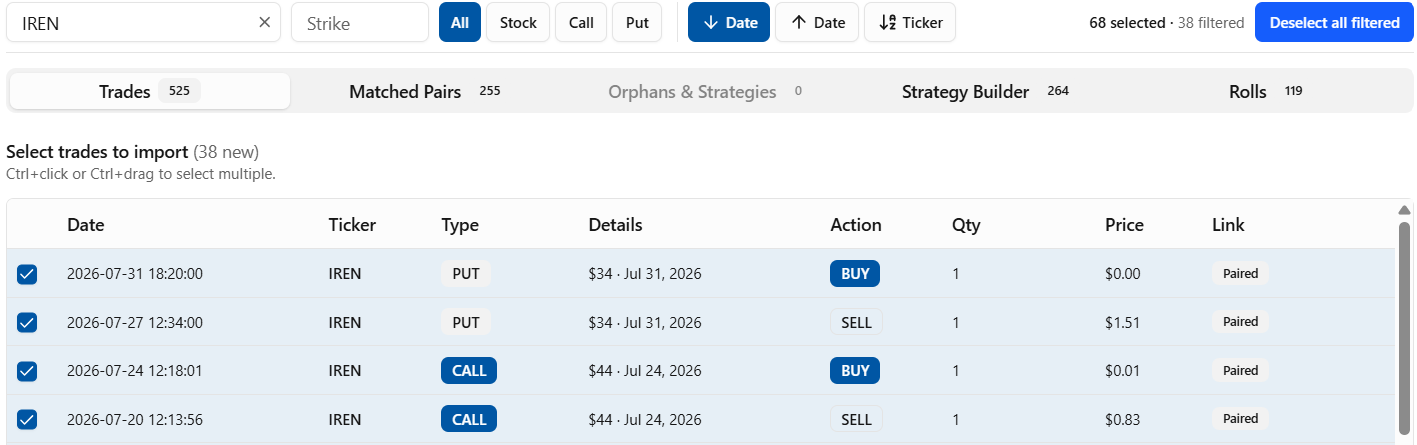Click the Ticker column header

pyautogui.click(x=352, y=225)
